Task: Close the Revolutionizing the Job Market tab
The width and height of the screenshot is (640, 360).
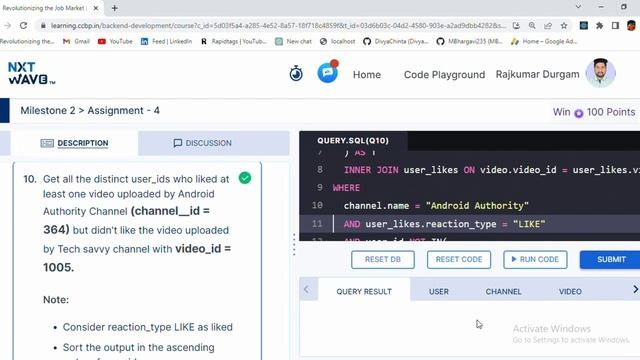Action: (96, 8)
